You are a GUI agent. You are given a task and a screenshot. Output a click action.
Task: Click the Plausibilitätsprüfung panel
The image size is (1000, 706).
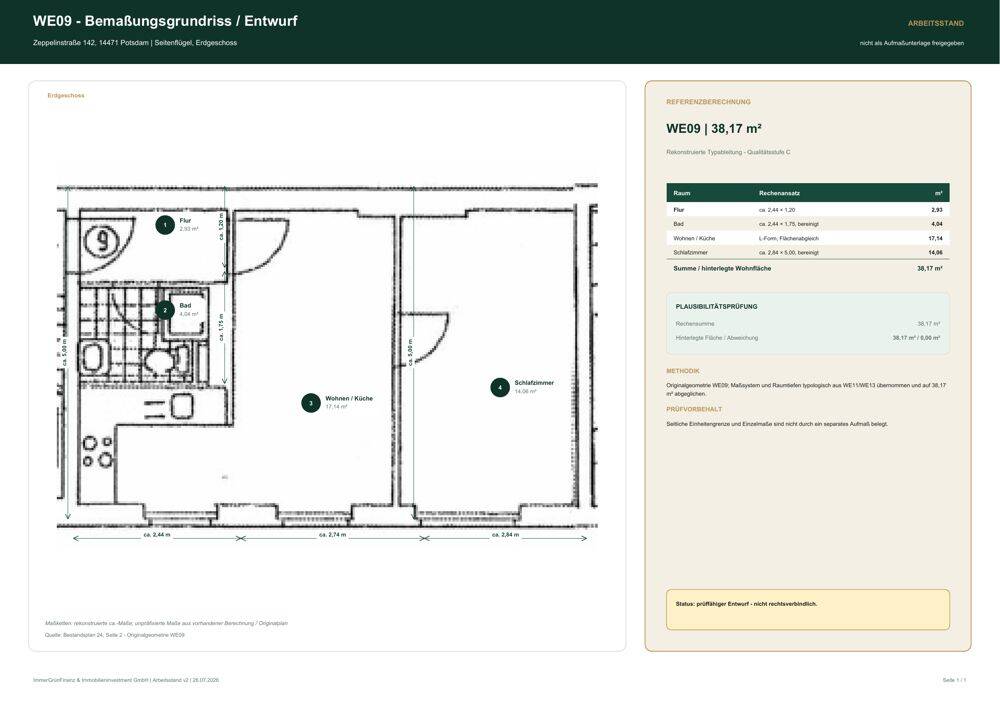coord(807,324)
